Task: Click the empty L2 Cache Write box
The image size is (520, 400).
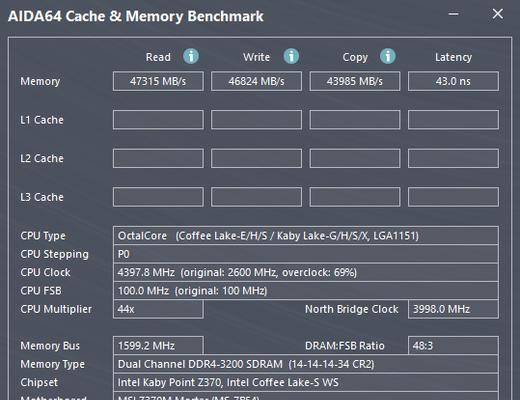Action: pyautogui.click(x=256, y=158)
